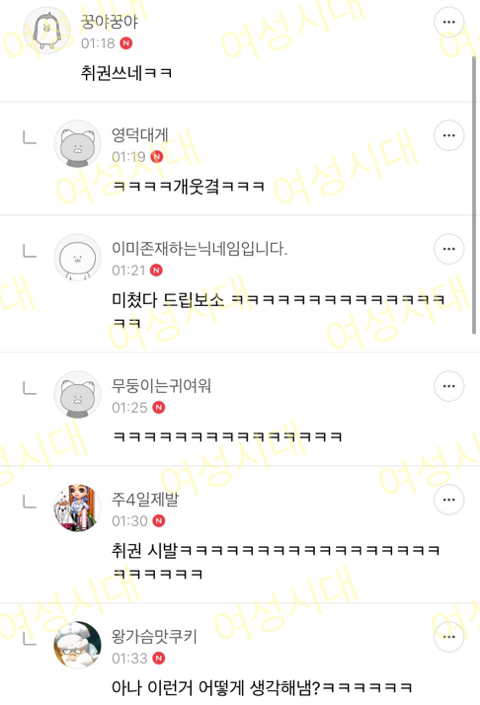Click the comment list vertical scrollbar
Screen dimensions: 480x705
click(474, 195)
